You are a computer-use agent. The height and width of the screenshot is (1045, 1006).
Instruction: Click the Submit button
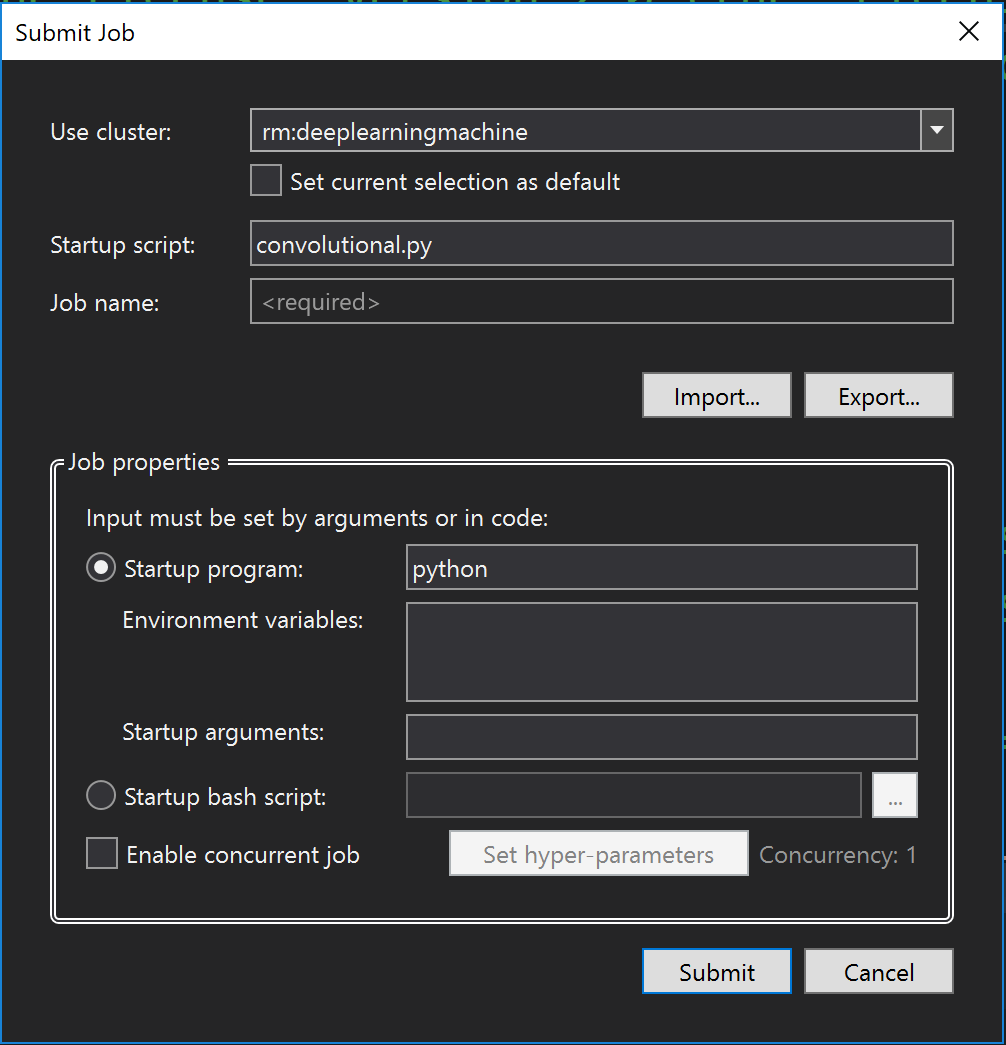[x=716, y=970]
